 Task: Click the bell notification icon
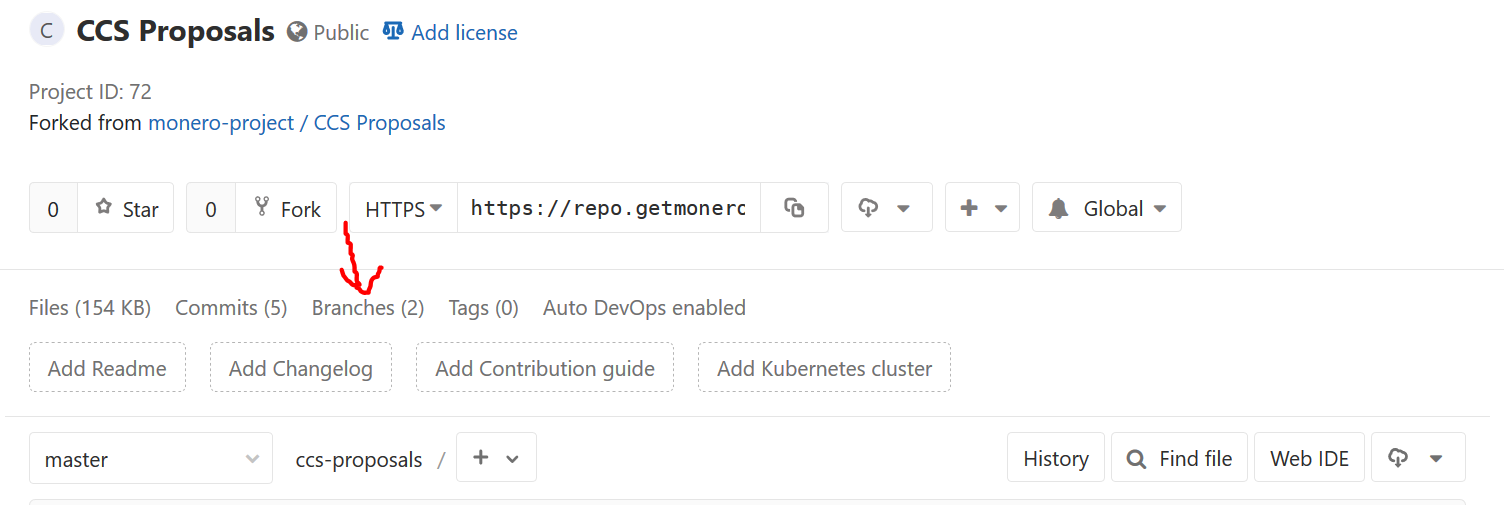tap(1058, 208)
